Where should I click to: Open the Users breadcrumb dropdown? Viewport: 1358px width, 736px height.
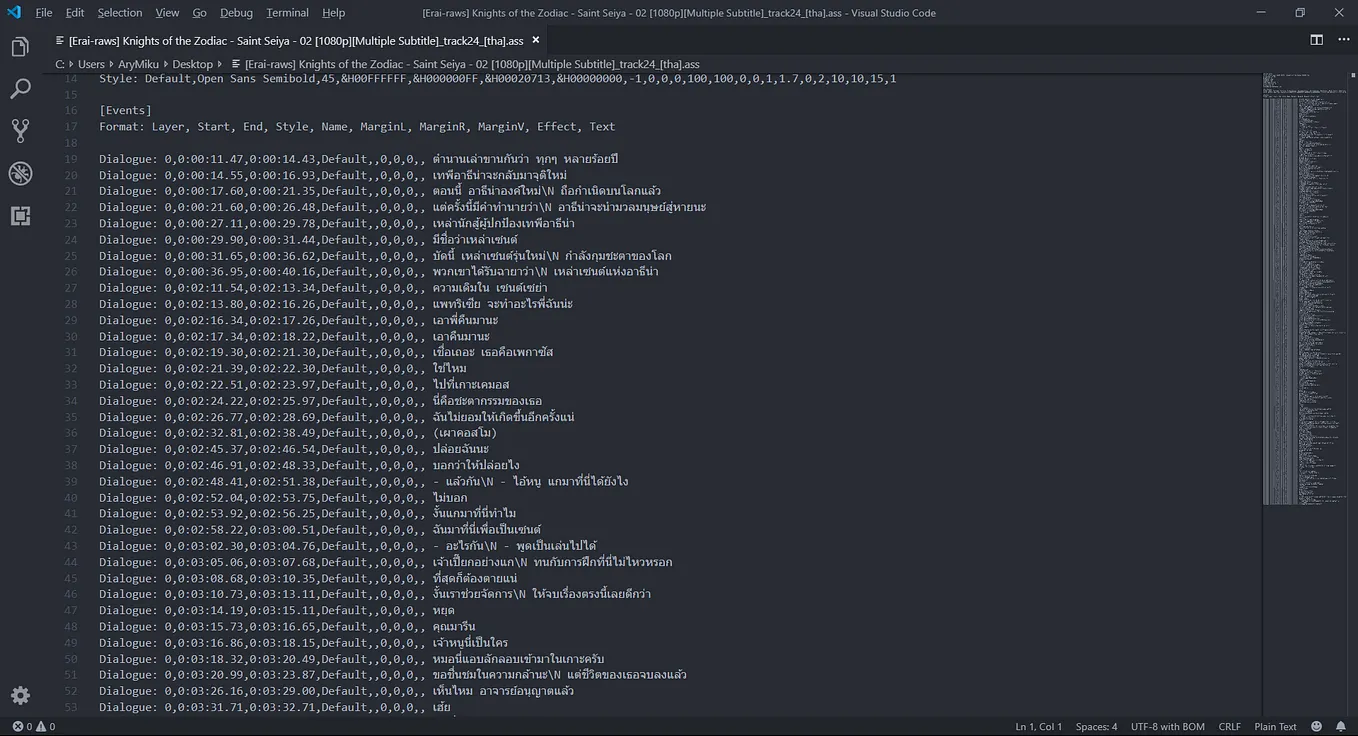(91, 63)
